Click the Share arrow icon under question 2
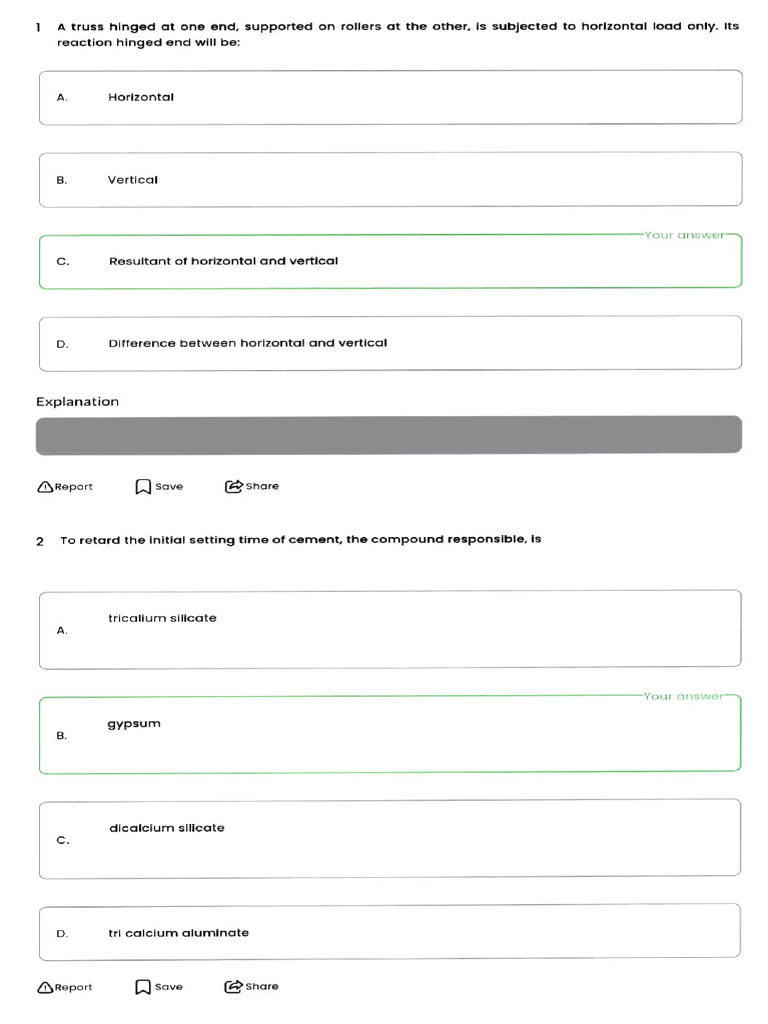 coord(233,986)
